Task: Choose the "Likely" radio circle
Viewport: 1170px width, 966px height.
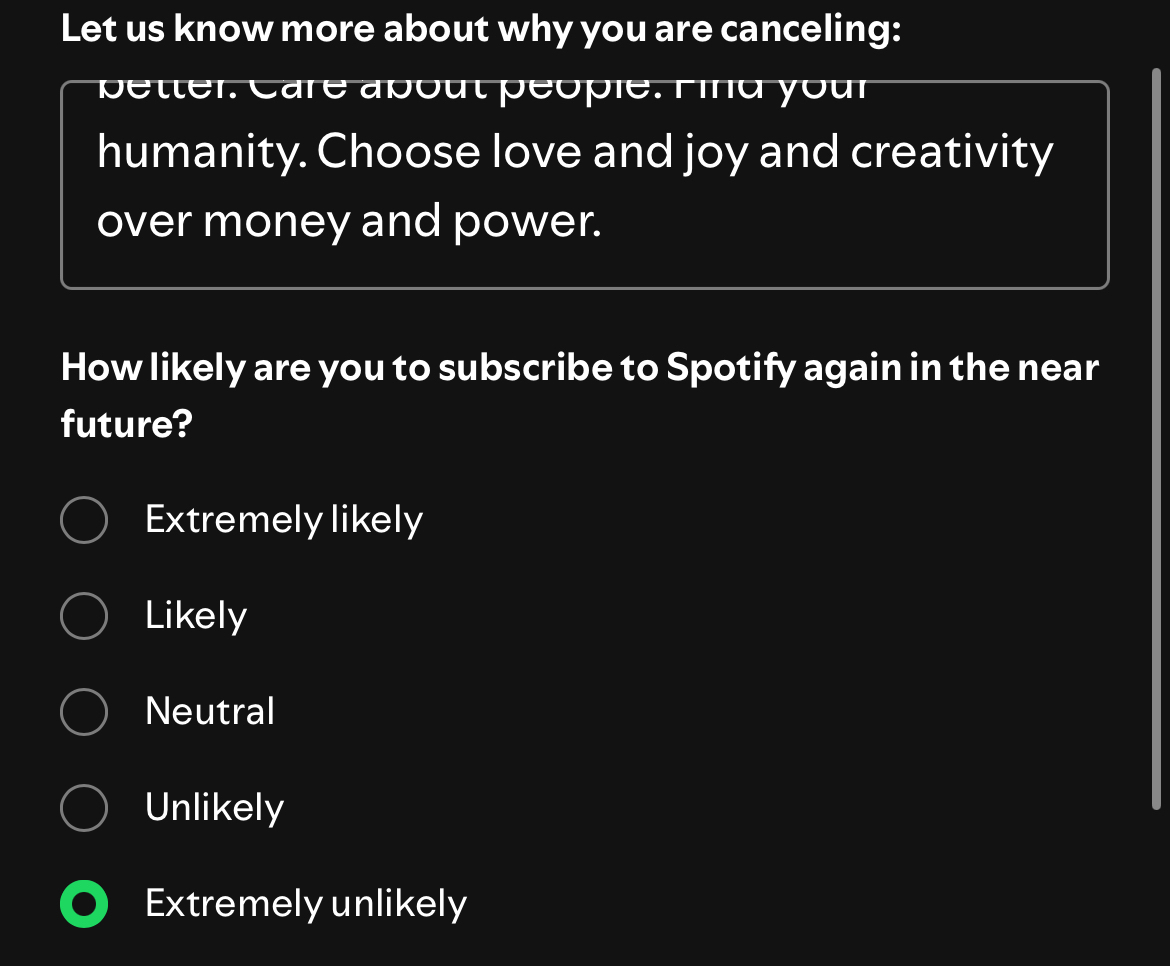Action: pyautogui.click(x=84, y=615)
